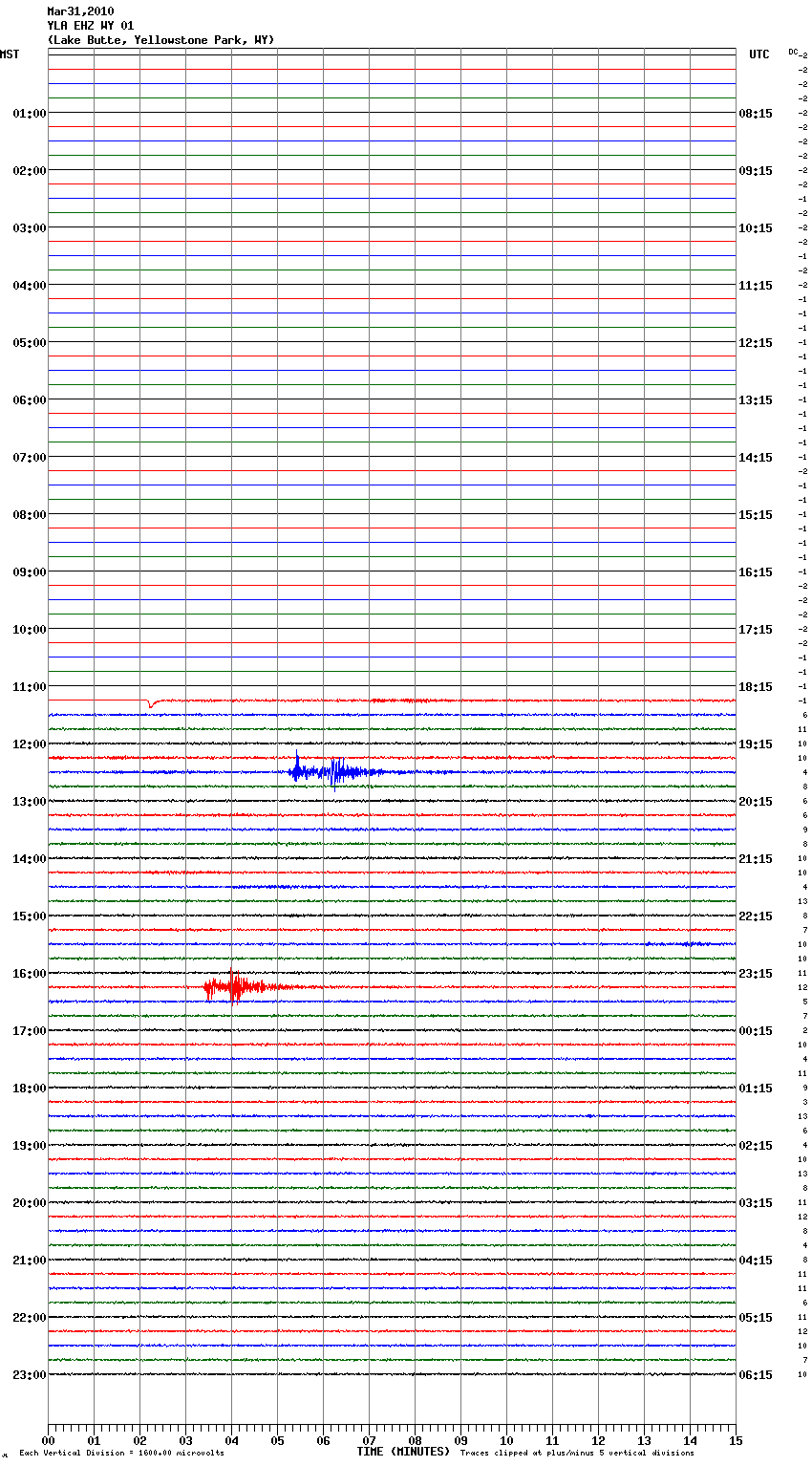The image size is (812, 1466).
Task: Click the 10:15 UTC time label
Action: [756, 227]
